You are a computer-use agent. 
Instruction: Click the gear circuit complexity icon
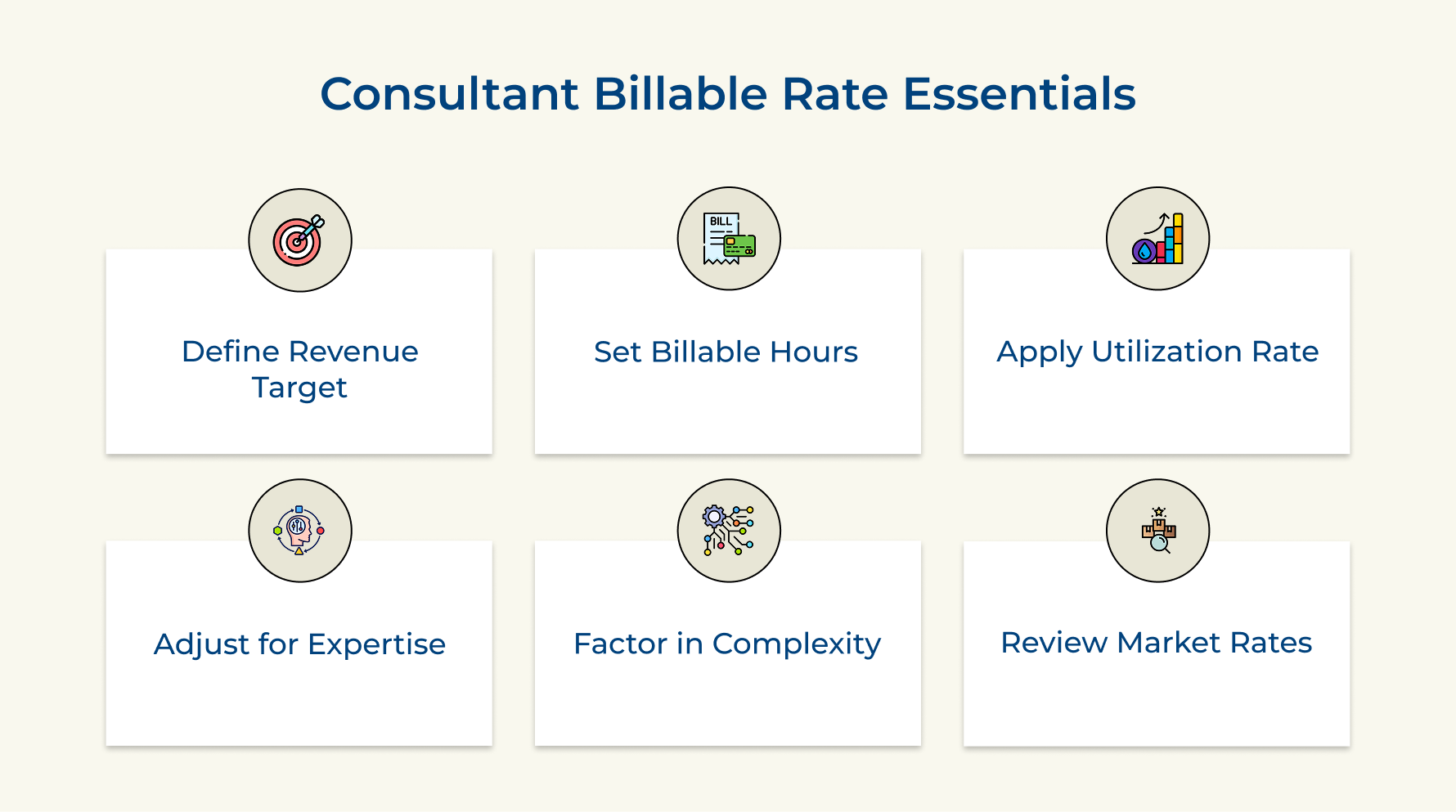728,531
